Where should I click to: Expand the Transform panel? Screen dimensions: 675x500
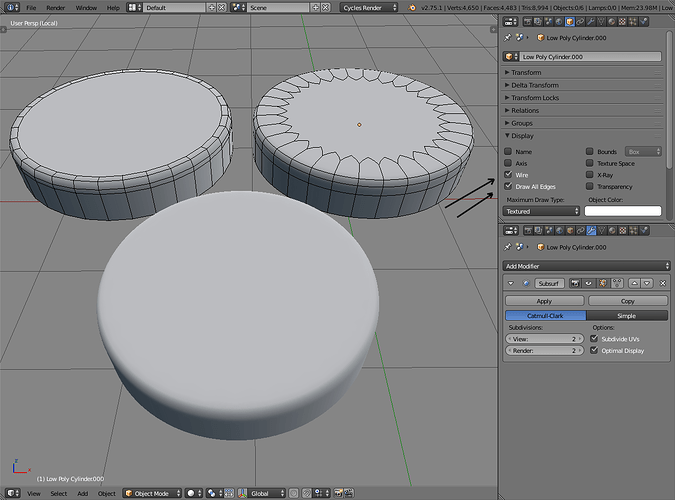(583, 72)
